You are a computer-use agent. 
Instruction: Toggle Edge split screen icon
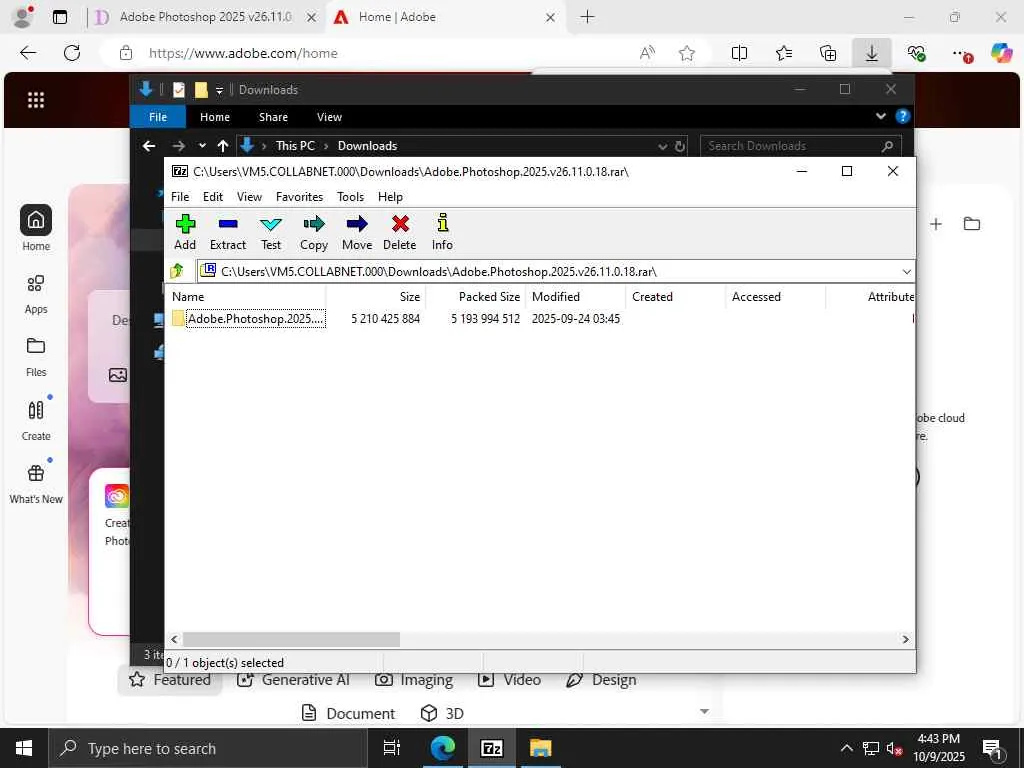[739, 53]
